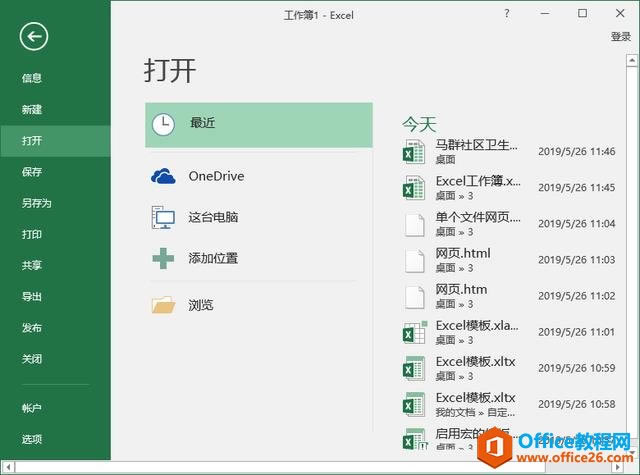Image resolution: width=640 pixels, height=475 pixels.
Task: Click horizontal scrollbar left arrow
Action: [x=8, y=467]
